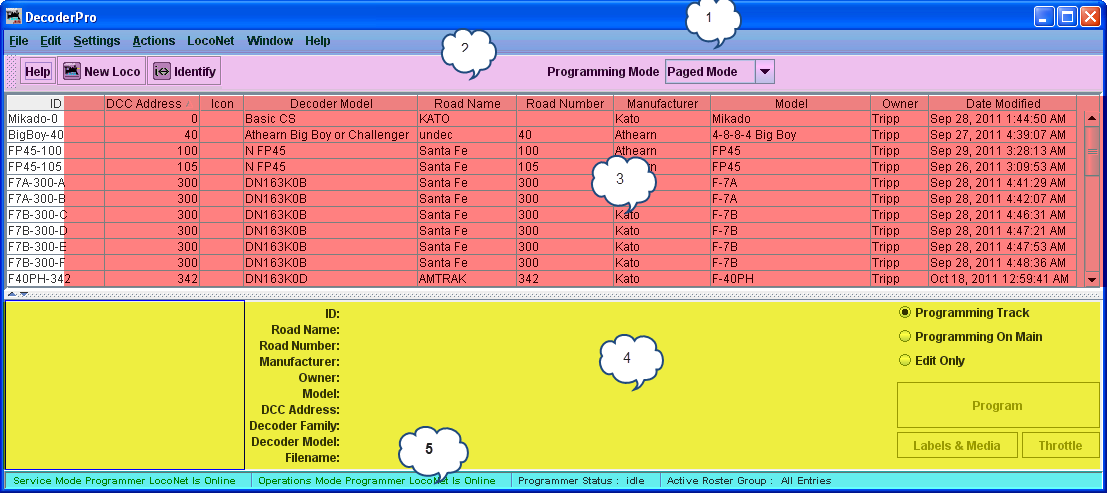The image size is (1107, 493).
Task: Open the Programming Mode dropdown
Action: (764, 71)
